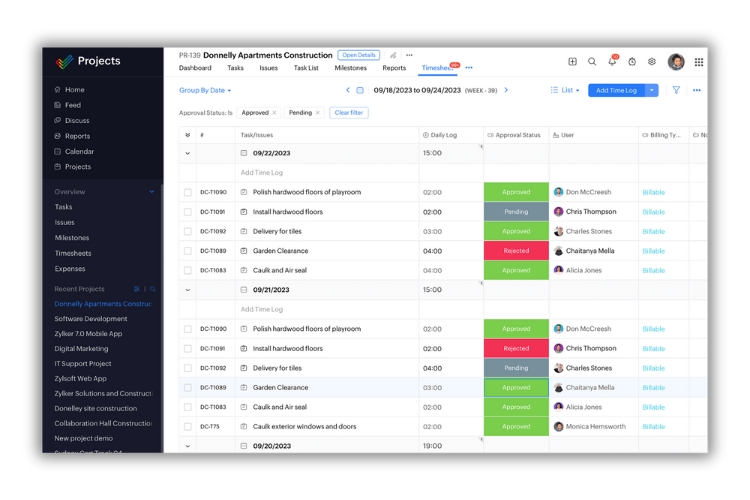Check the box for Polish hardwood floors of playroom

coord(187,192)
